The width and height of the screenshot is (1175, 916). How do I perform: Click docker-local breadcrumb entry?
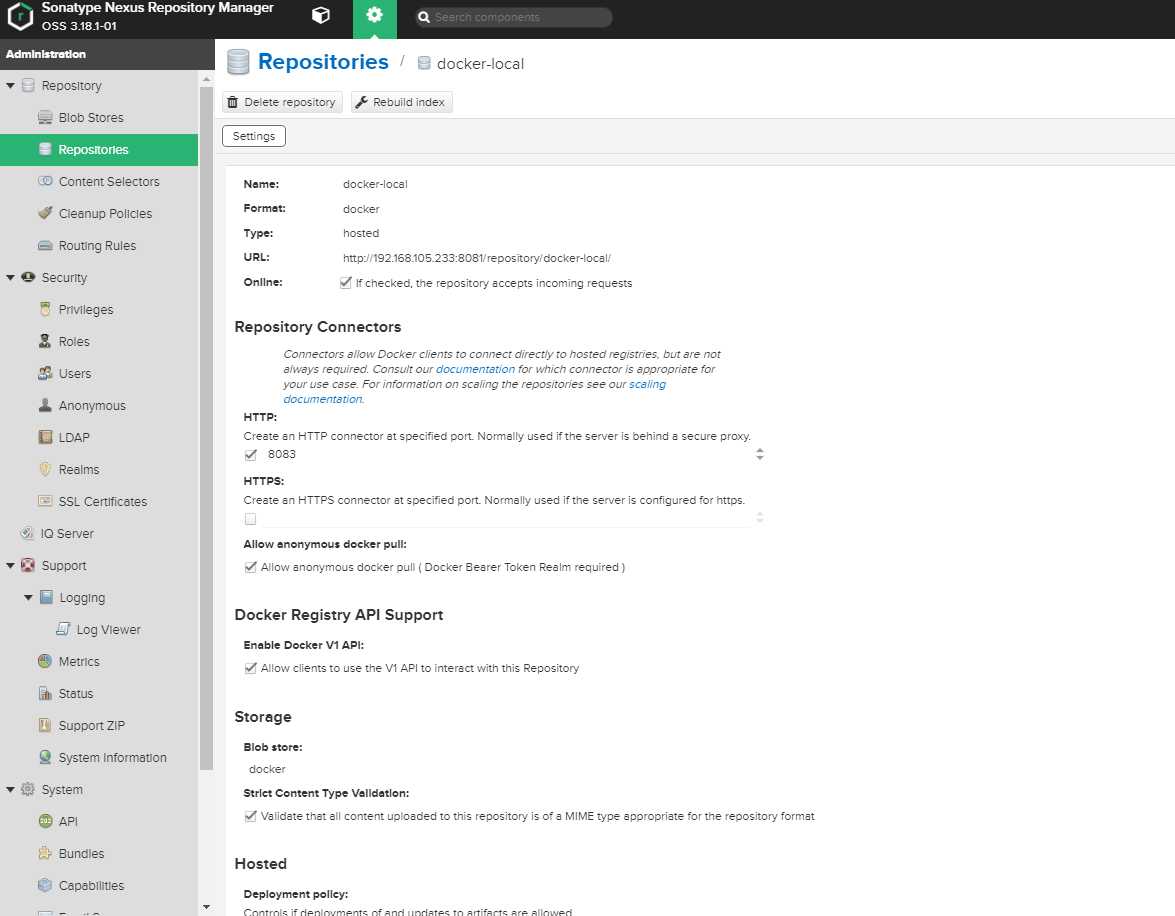click(480, 64)
